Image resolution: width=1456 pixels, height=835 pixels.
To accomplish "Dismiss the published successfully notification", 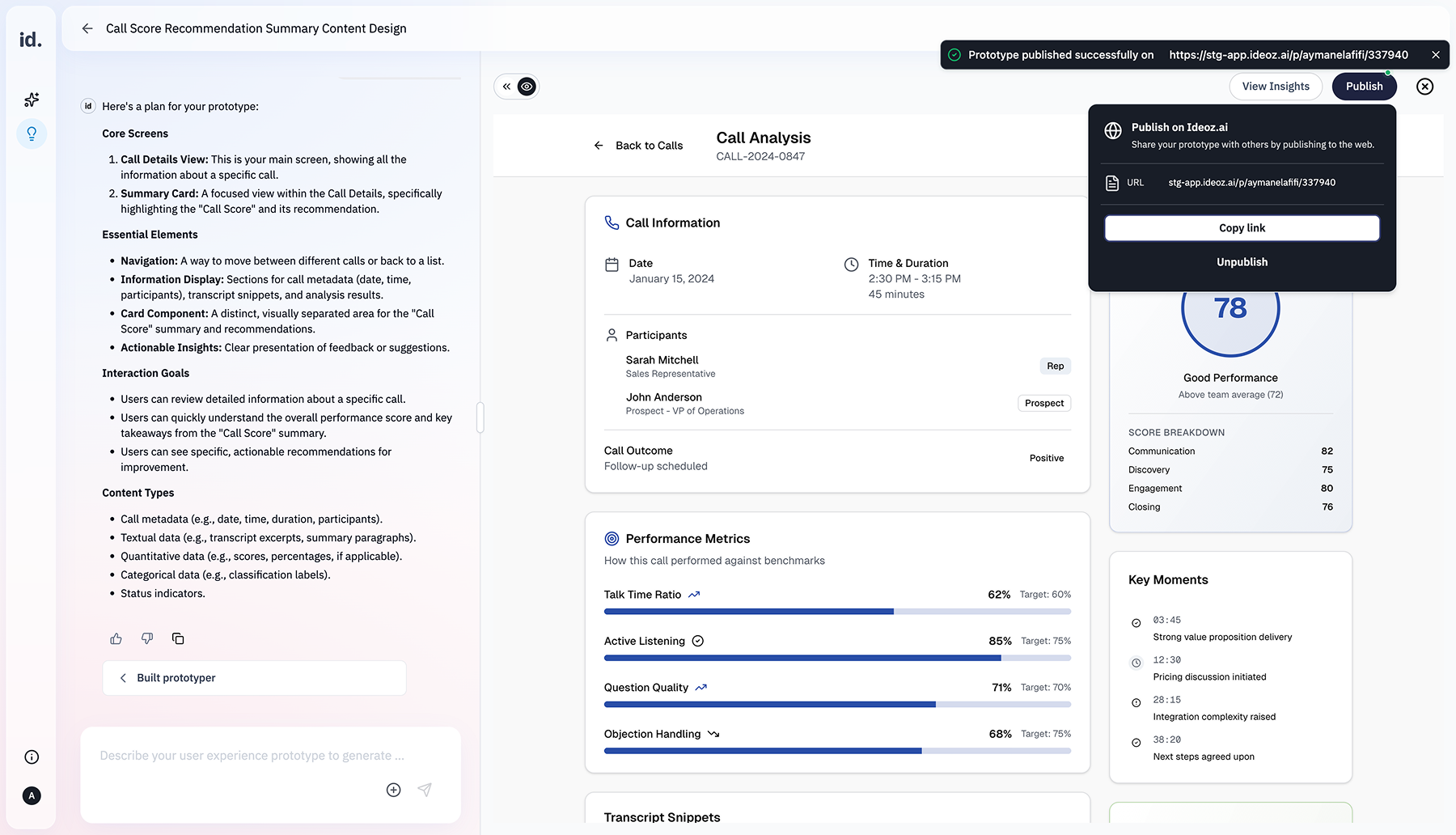I will pos(1436,55).
